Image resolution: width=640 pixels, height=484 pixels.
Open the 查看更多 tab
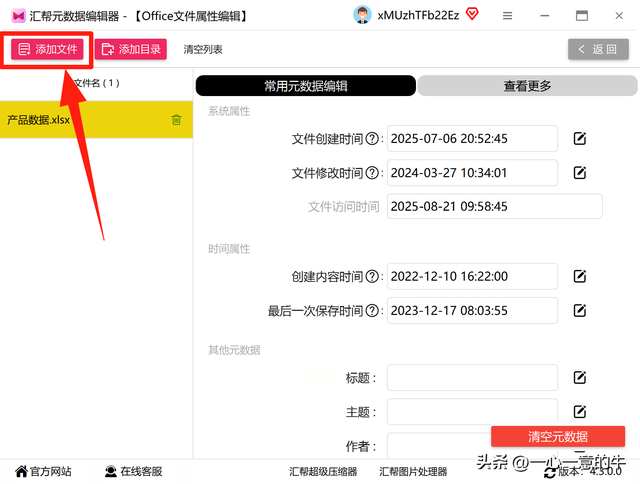[527, 86]
